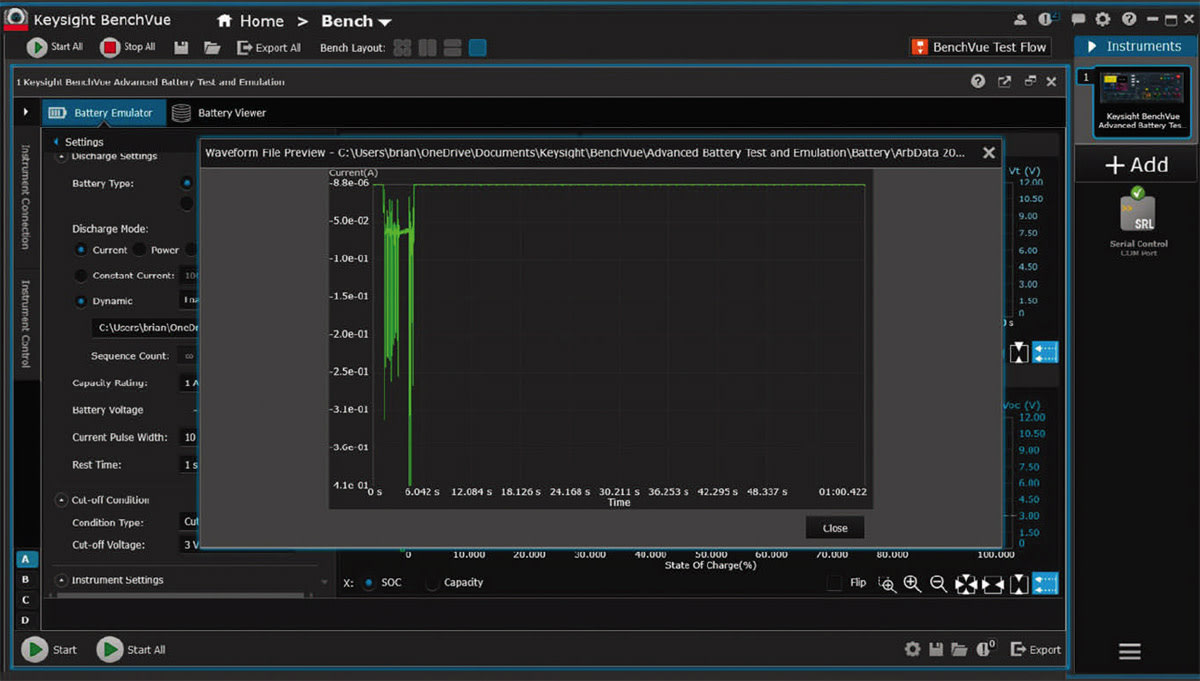The image size is (1200, 681).
Task: Expand the left side panel arrow
Action: coord(26,112)
